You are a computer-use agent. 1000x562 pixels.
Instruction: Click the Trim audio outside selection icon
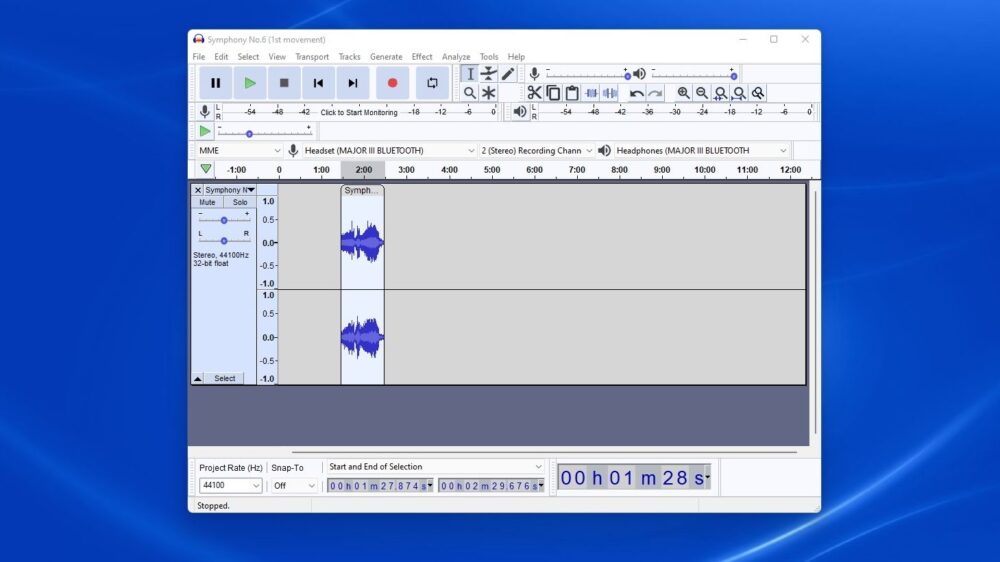[x=591, y=93]
